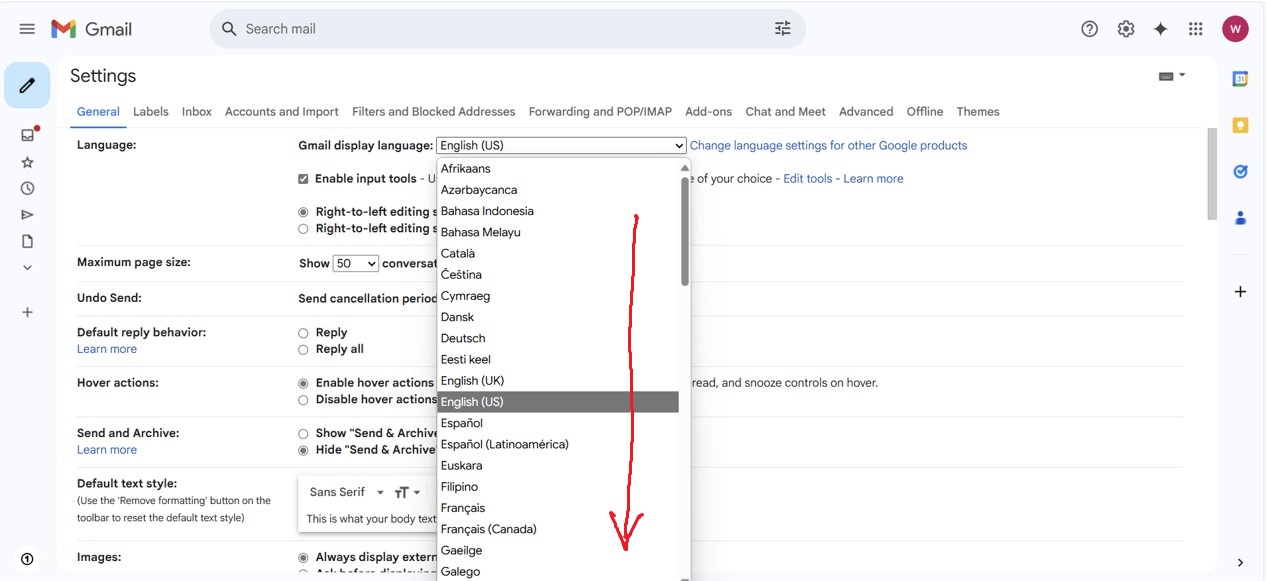Screen dimensions: 1266x581
Task: Click Learn more beside Edit tools
Action: coord(873,179)
